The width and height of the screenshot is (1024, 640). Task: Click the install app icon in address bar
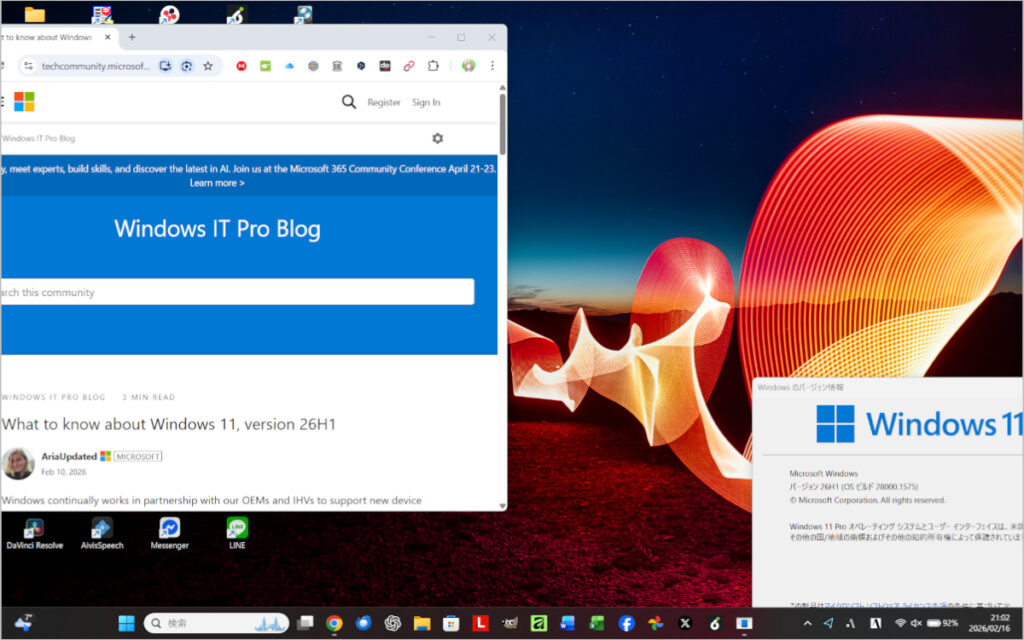point(165,66)
